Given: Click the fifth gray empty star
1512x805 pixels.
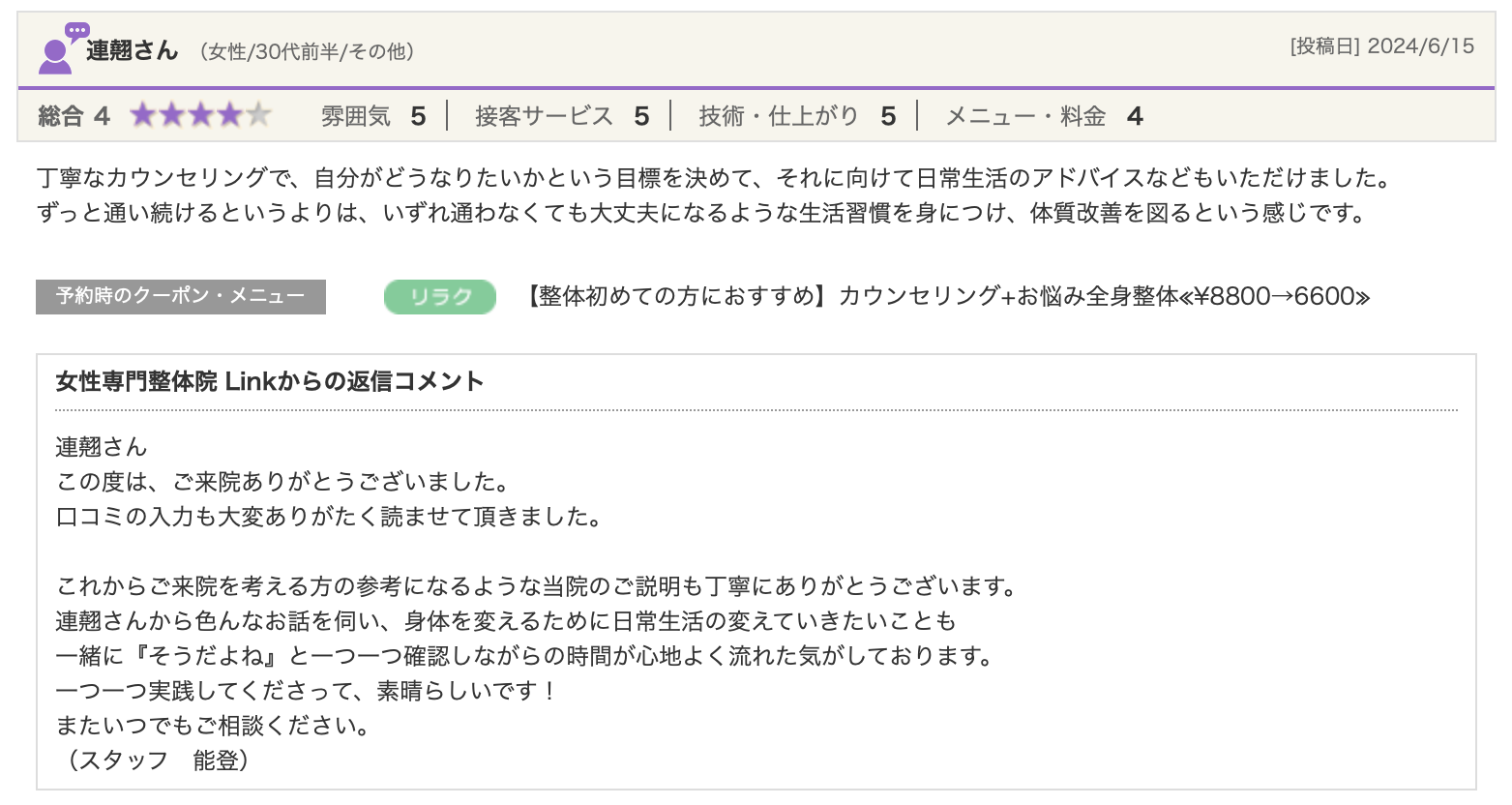Looking at the screenshot, I should click(x=258, y=116).
